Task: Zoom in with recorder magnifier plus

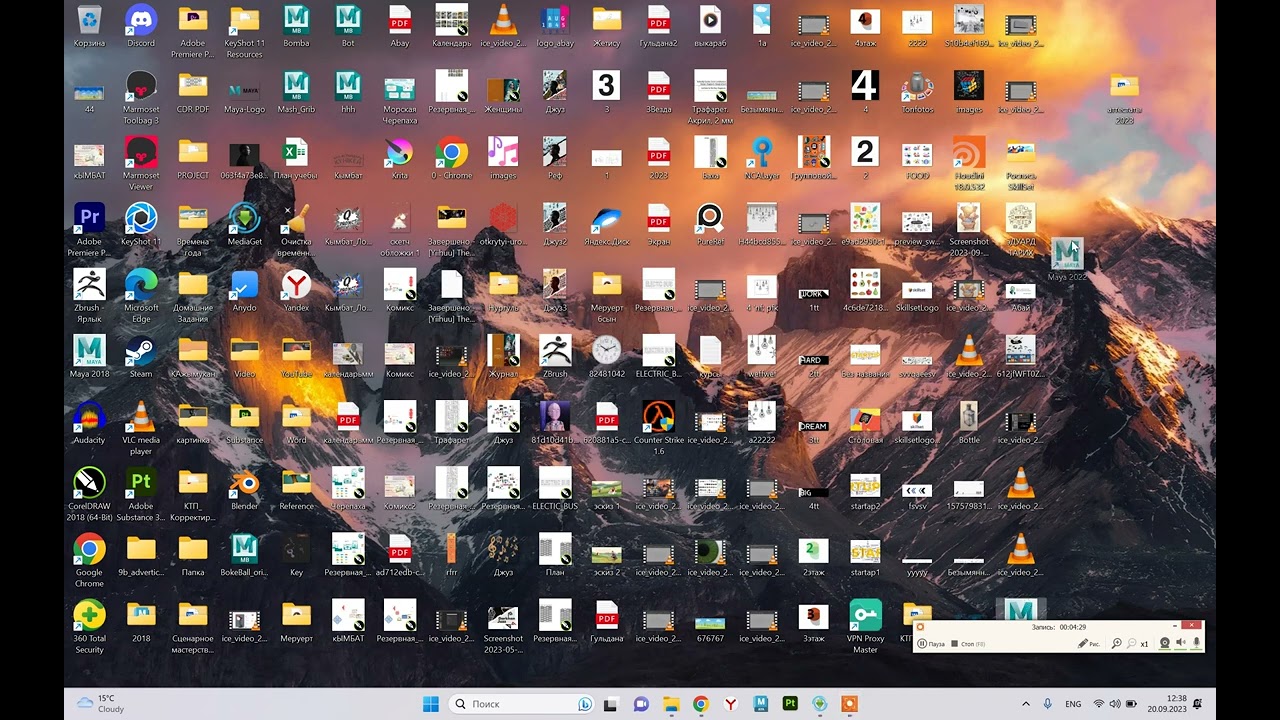Action: click(1116, 644)
